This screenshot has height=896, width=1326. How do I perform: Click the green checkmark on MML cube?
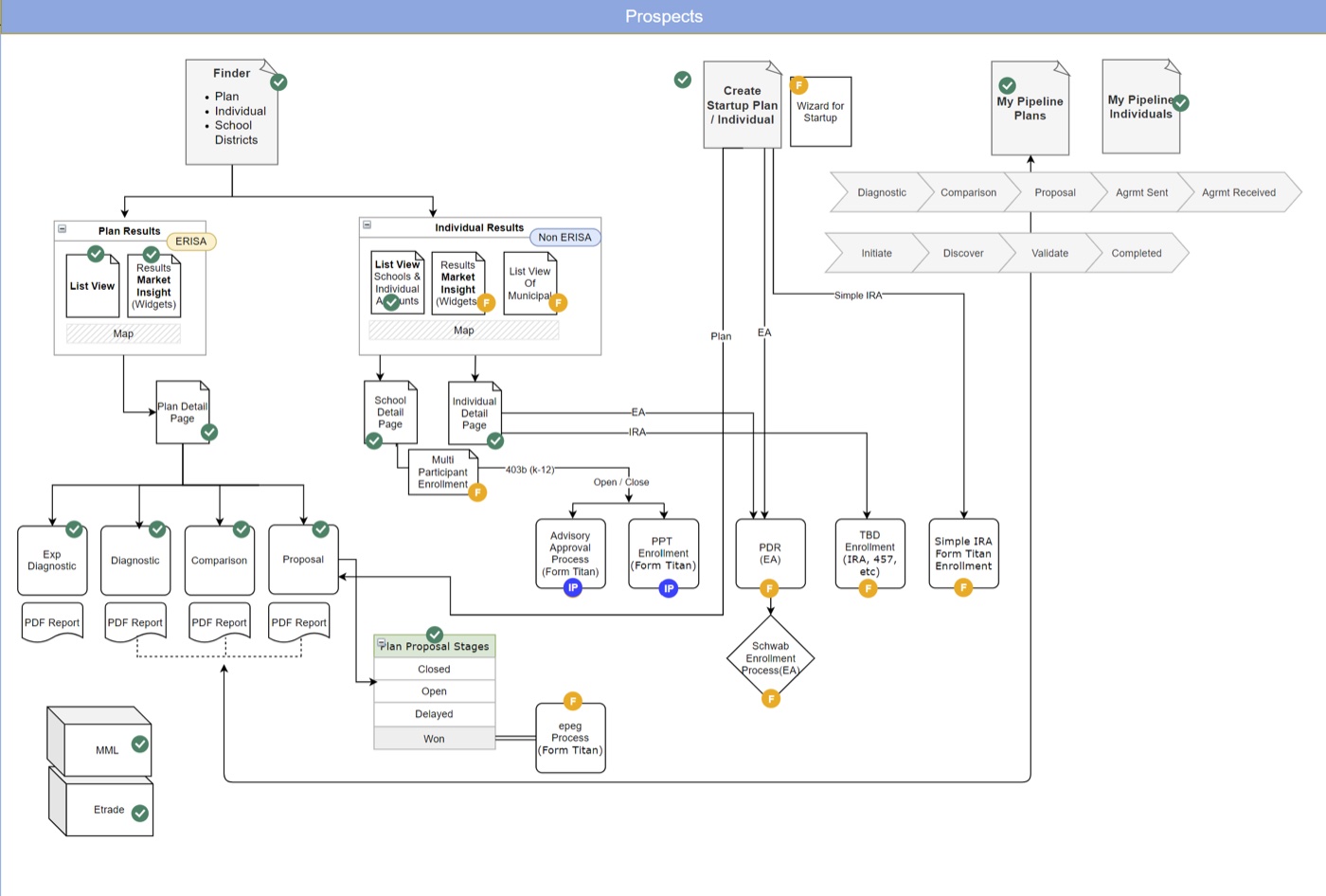click(140, 744)
